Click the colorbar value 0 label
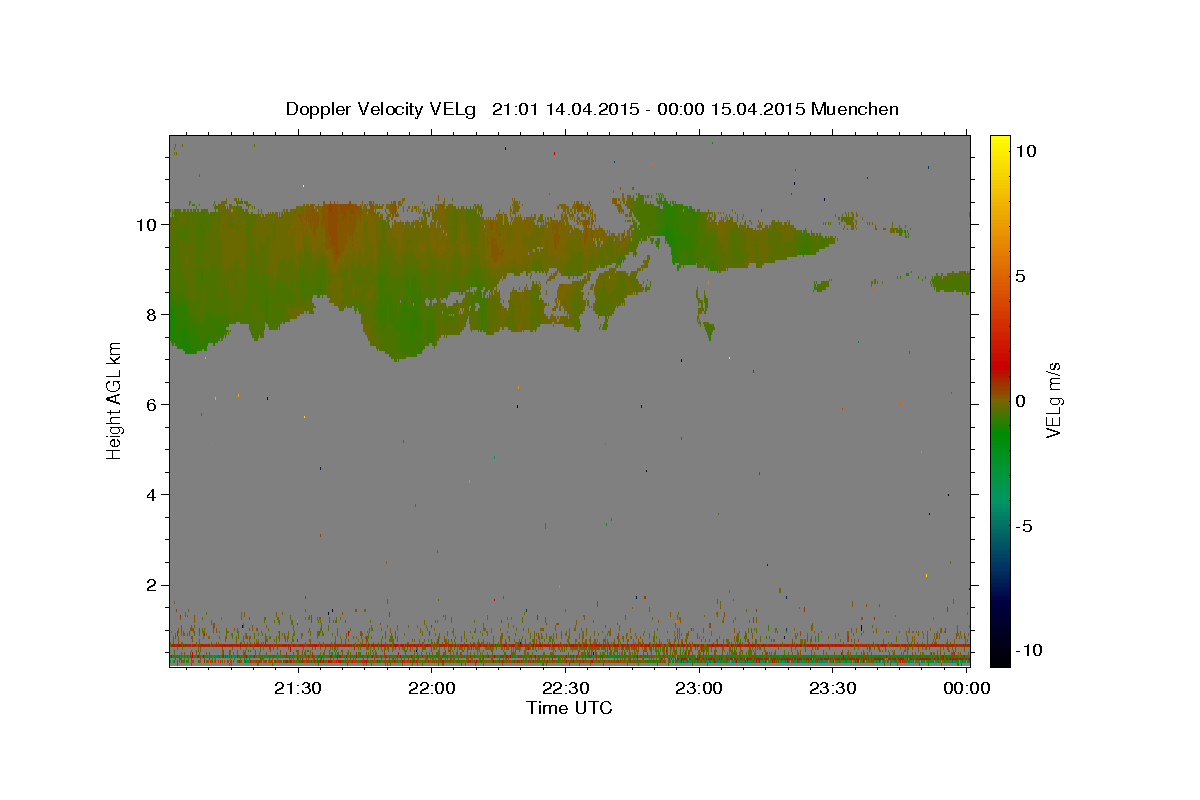This screenshot has width=1200, height=800. point(1021,401)
